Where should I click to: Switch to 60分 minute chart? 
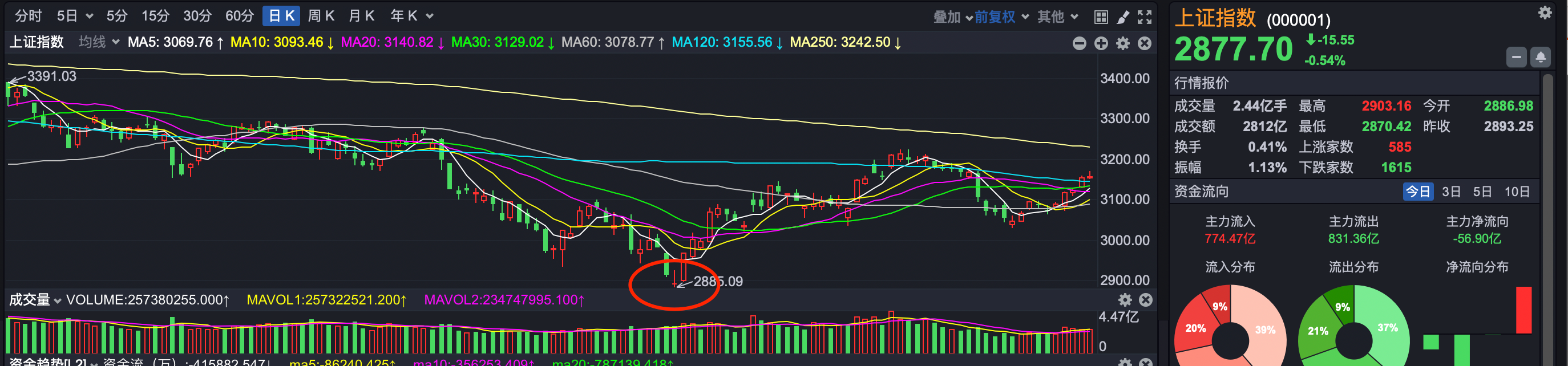[239, 16]
